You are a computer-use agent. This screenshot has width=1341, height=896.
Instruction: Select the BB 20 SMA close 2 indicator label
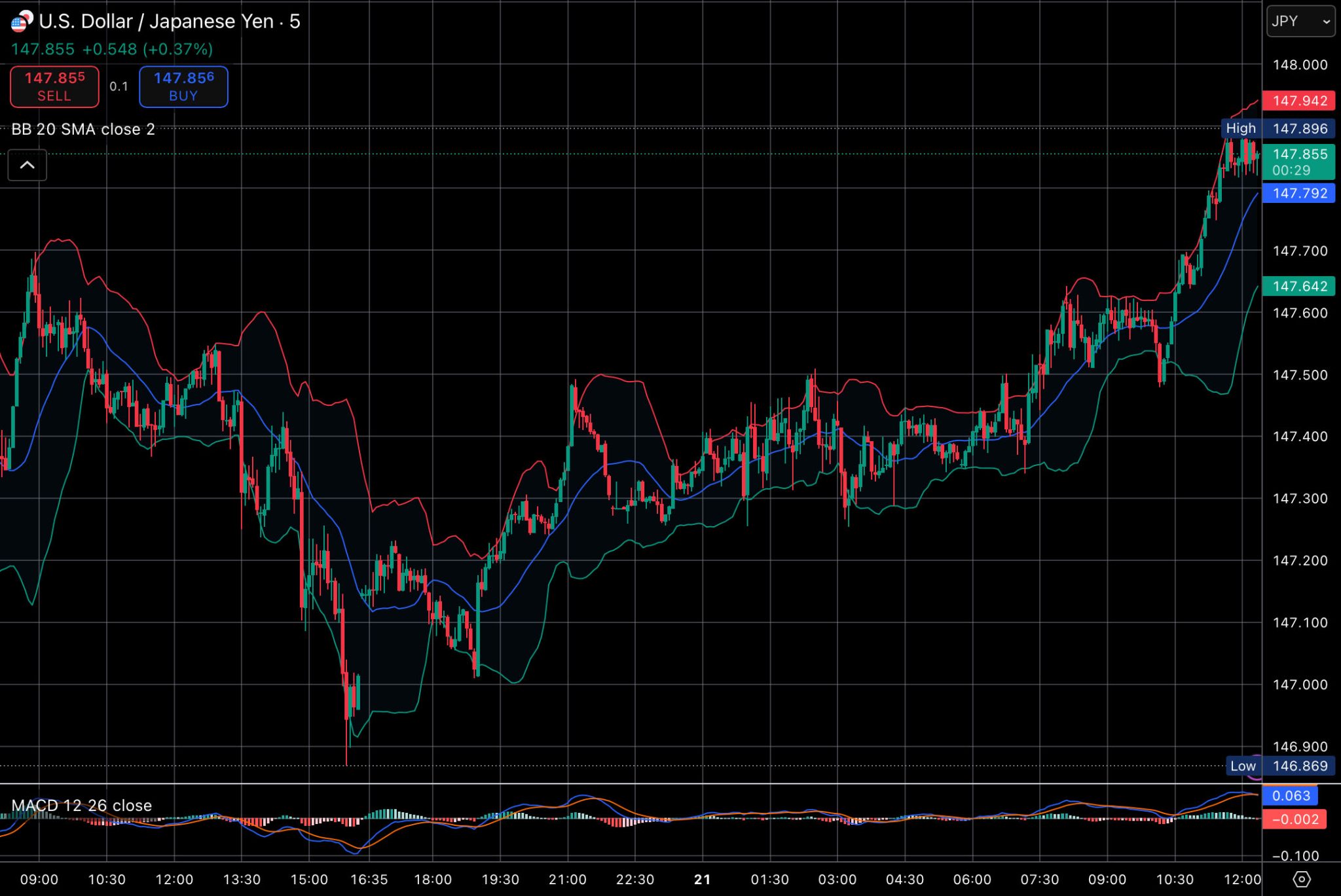click(83, 129)
